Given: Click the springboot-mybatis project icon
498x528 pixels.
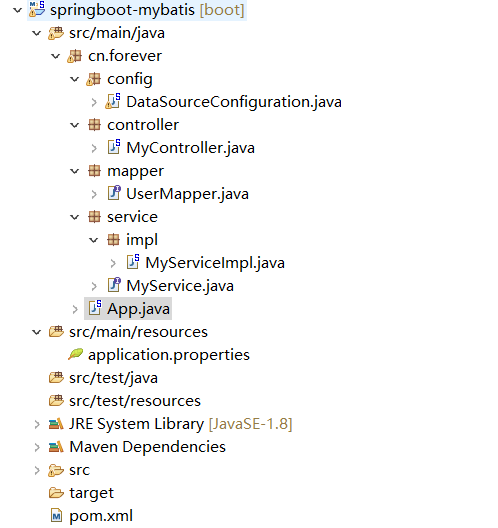Looking at the screenshot, I should point(37,9).
